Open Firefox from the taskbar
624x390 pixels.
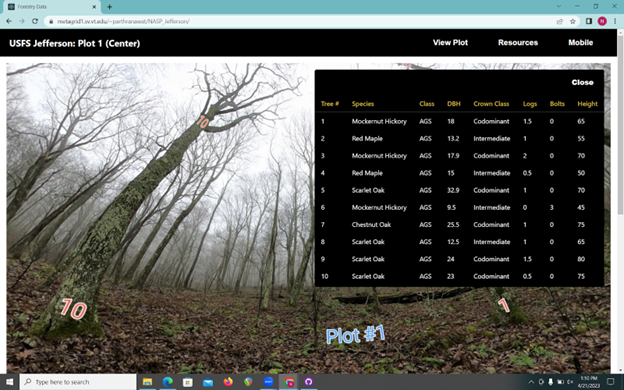point(228,382)
